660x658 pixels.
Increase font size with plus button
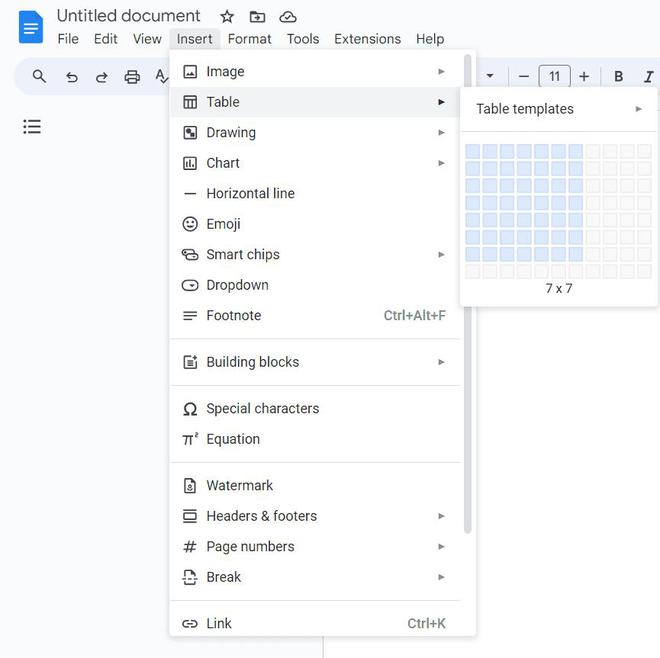coord(584,77)
